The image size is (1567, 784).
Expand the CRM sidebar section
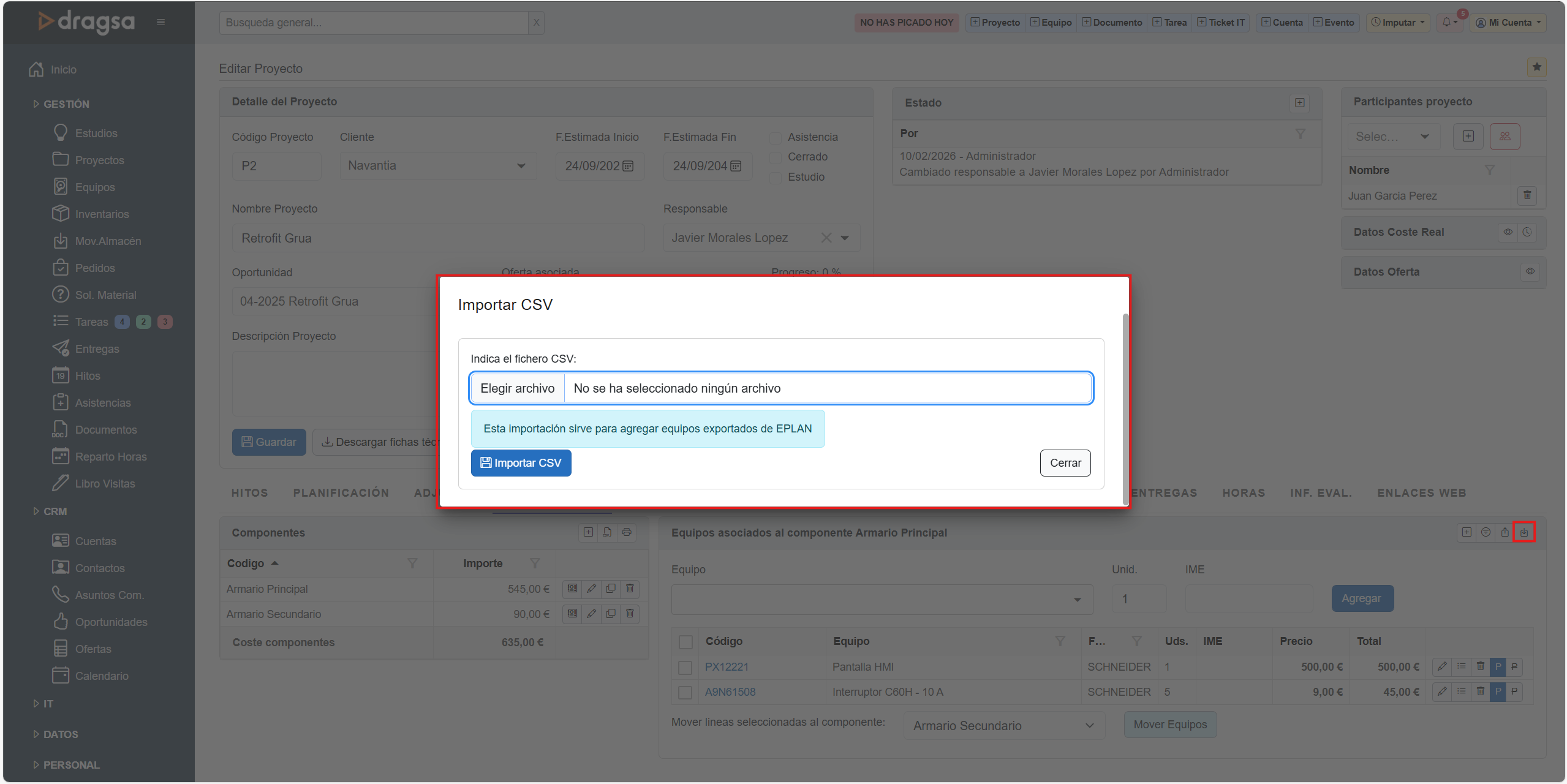coord(55,511)
